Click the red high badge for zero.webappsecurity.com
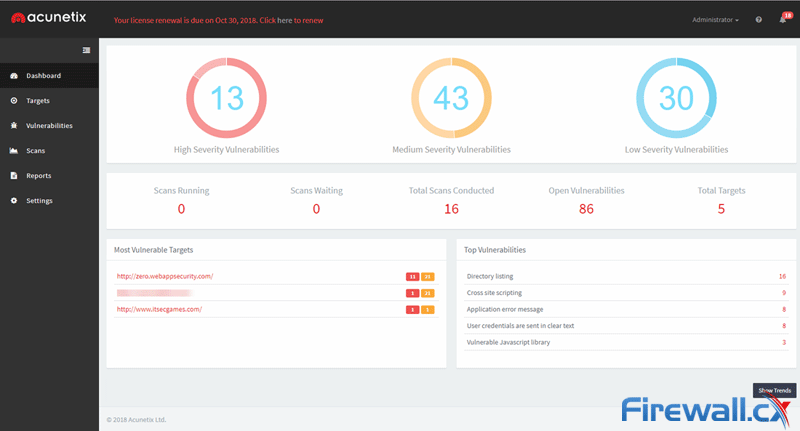This screenshot has width=800, height=431. pyautogui.click(x=412, y=276)
